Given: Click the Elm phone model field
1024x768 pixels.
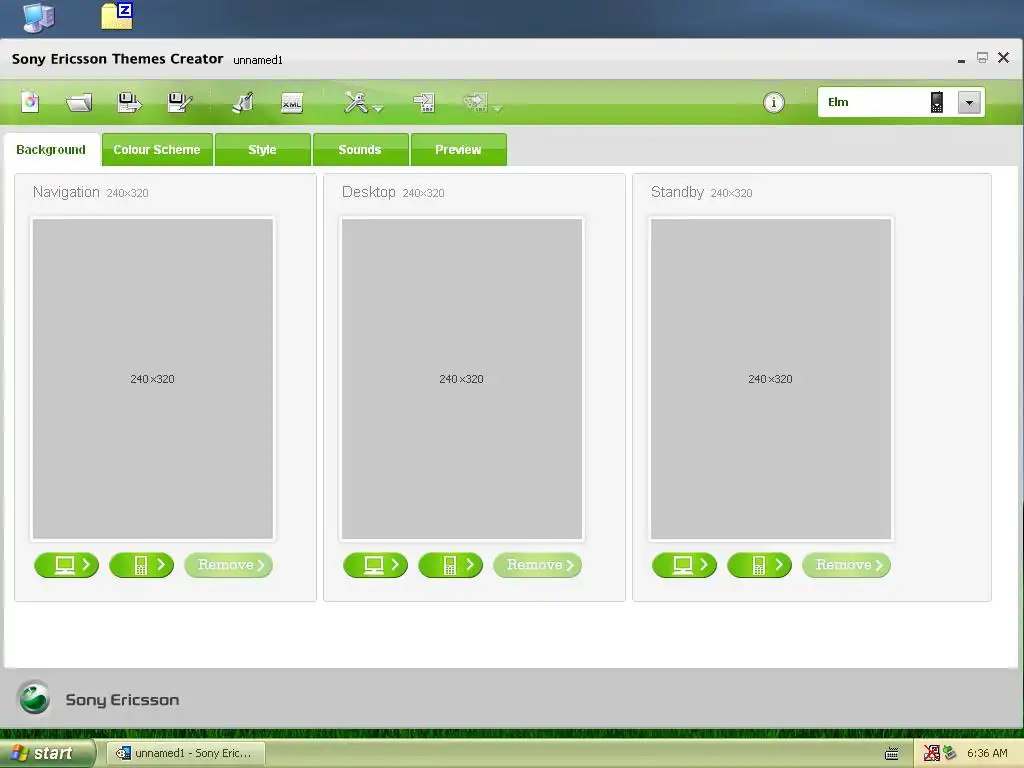Looking at the screenshot, I should pos(901,103).
